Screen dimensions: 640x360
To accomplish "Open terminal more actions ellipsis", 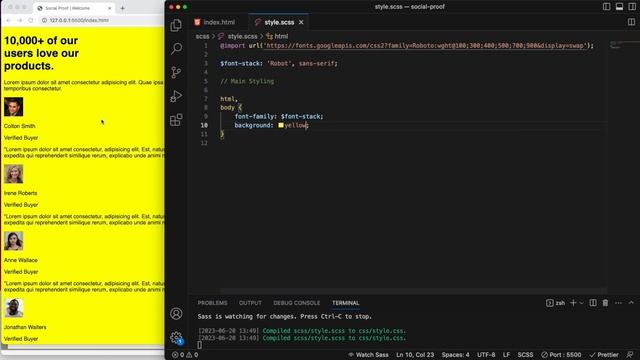I will tap(618, 303).
